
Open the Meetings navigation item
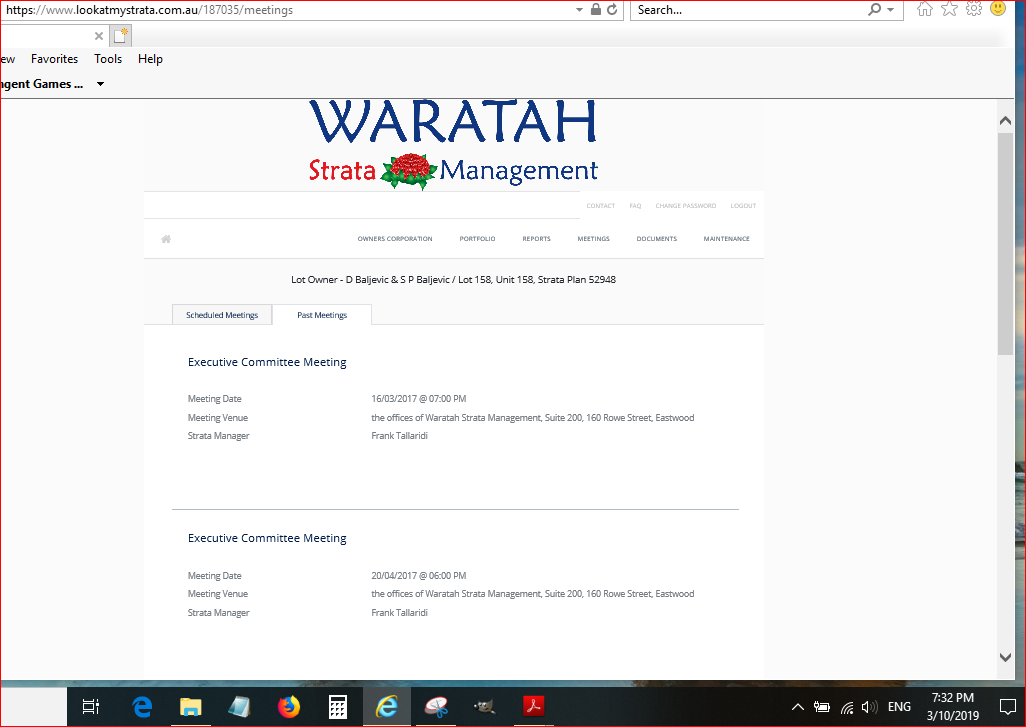[593, 239]
